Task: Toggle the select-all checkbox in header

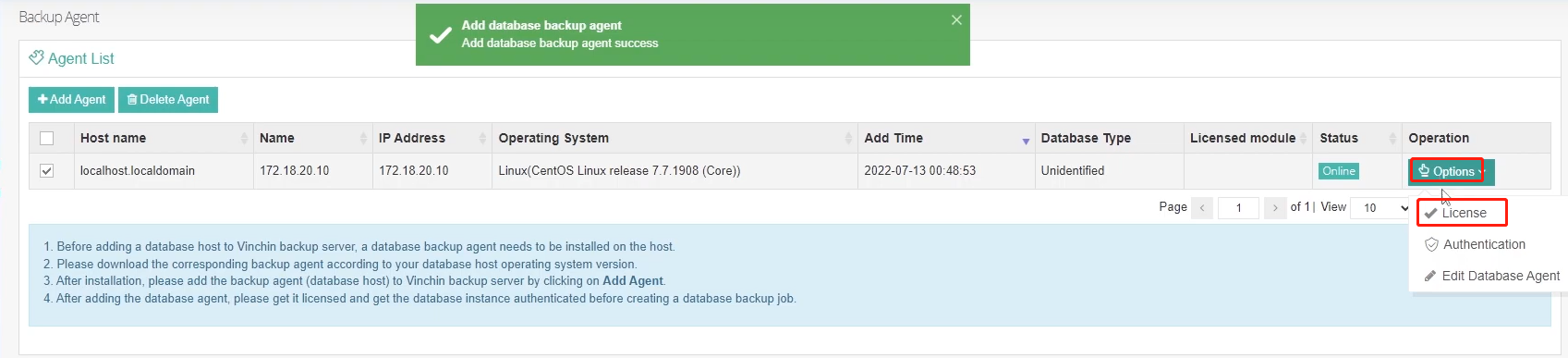Action: tap(47, 138)
